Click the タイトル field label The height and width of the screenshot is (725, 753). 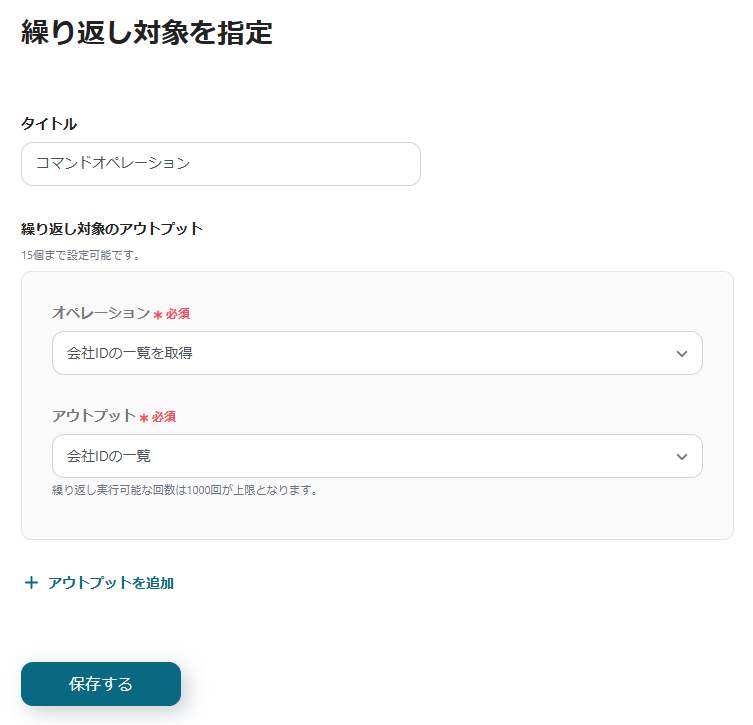(49, 124)
